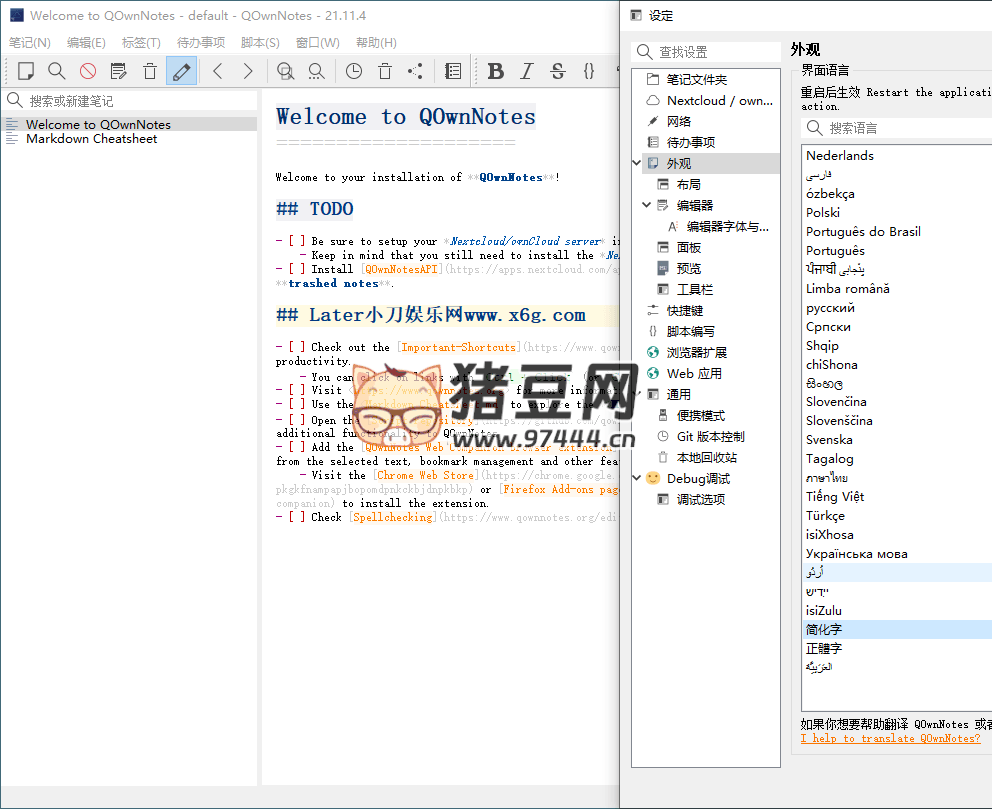Open the note search tool

coord(55,71)
